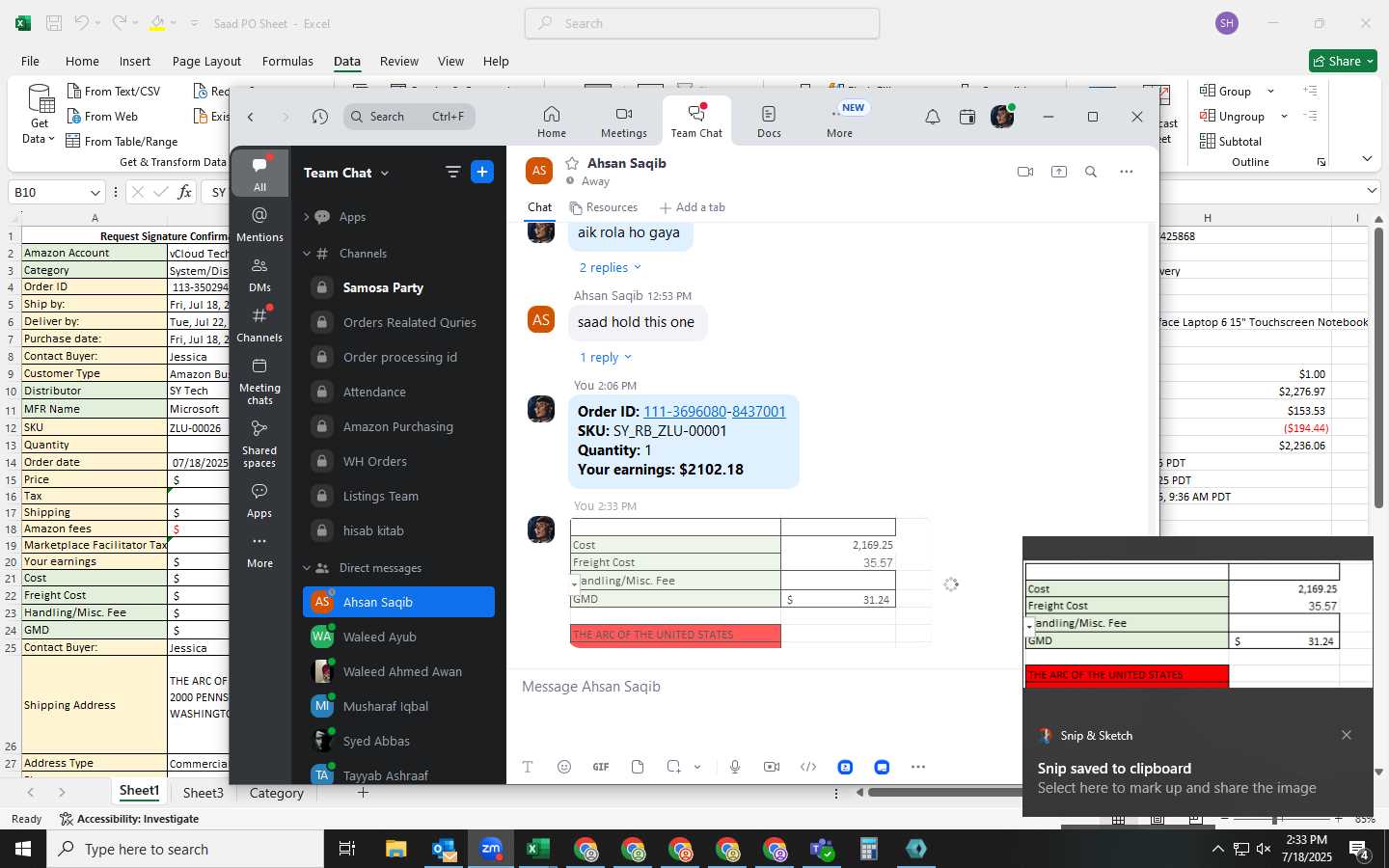Click Subtotal in Excel's Outline group
Viewport: 1389px width, 868px height.
pyautogui.click(x=1230, y=141)
